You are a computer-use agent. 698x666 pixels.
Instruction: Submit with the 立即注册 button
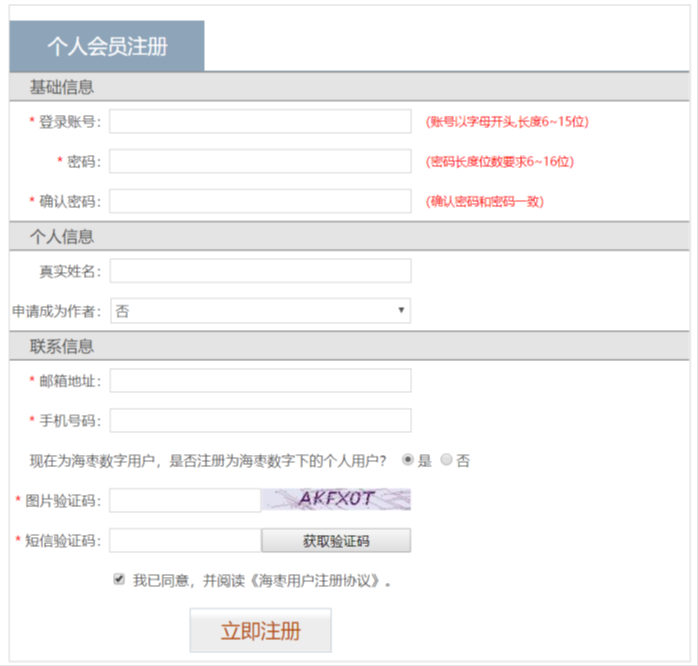(260, 631)
